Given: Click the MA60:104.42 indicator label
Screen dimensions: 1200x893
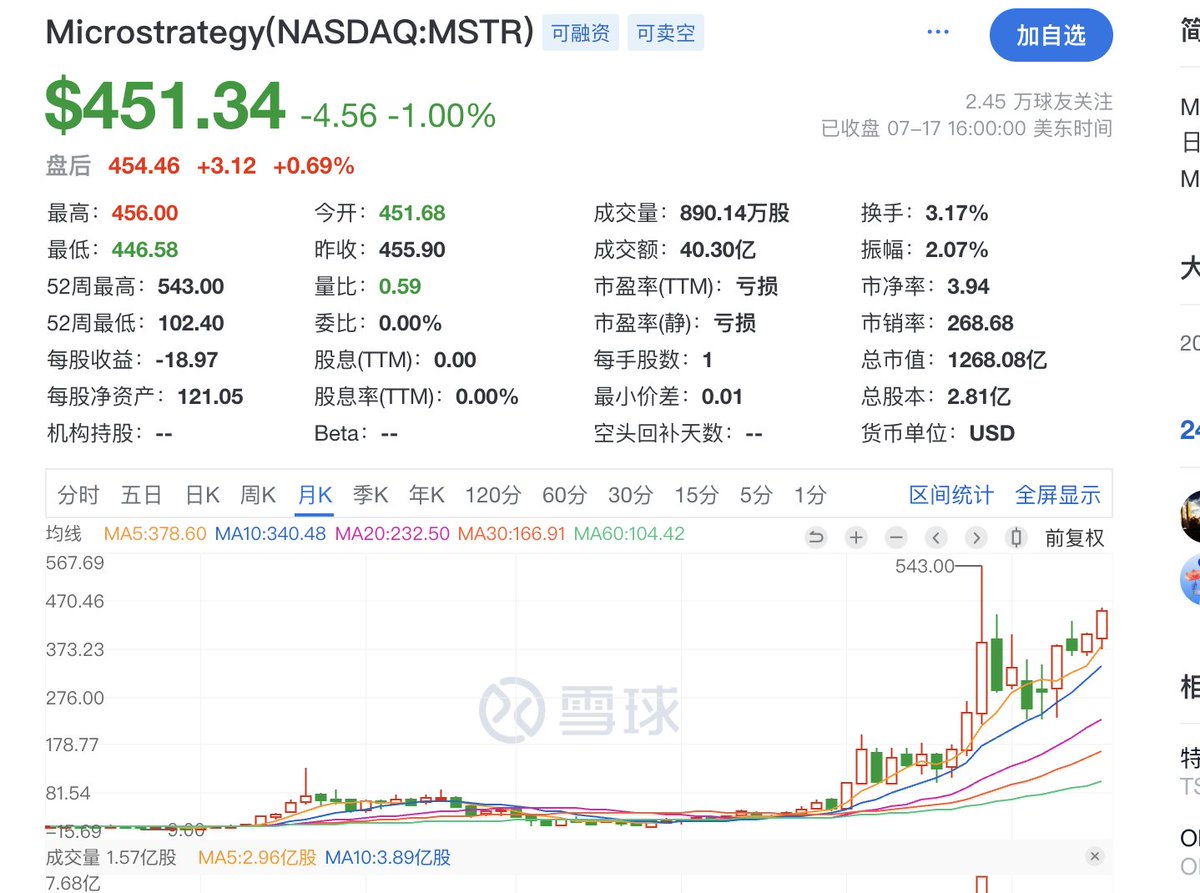Looking at the screenshot, I should [629, 534].
